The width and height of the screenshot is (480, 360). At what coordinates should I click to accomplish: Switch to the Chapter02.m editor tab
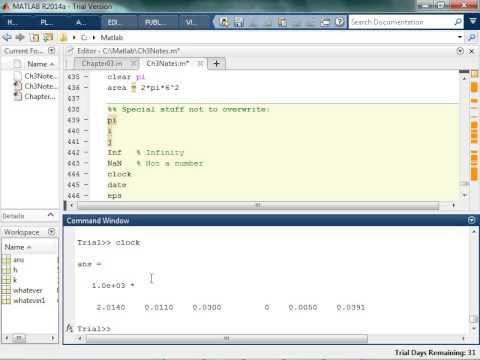[x=102, y=63]
